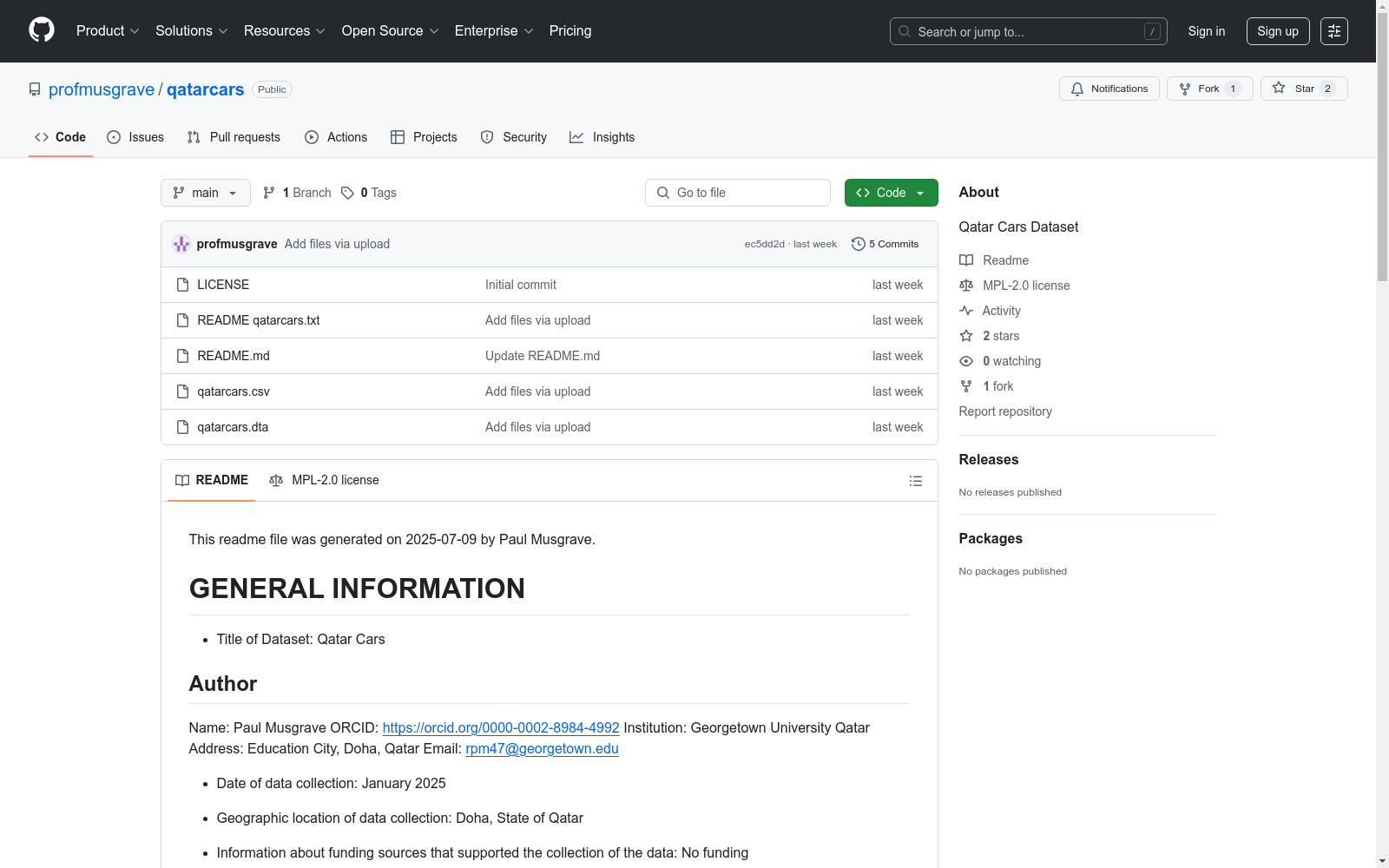The image size is (1389, 868).
Task: Click the 'Update README.md' commit message
Action: tap(543, 356)
